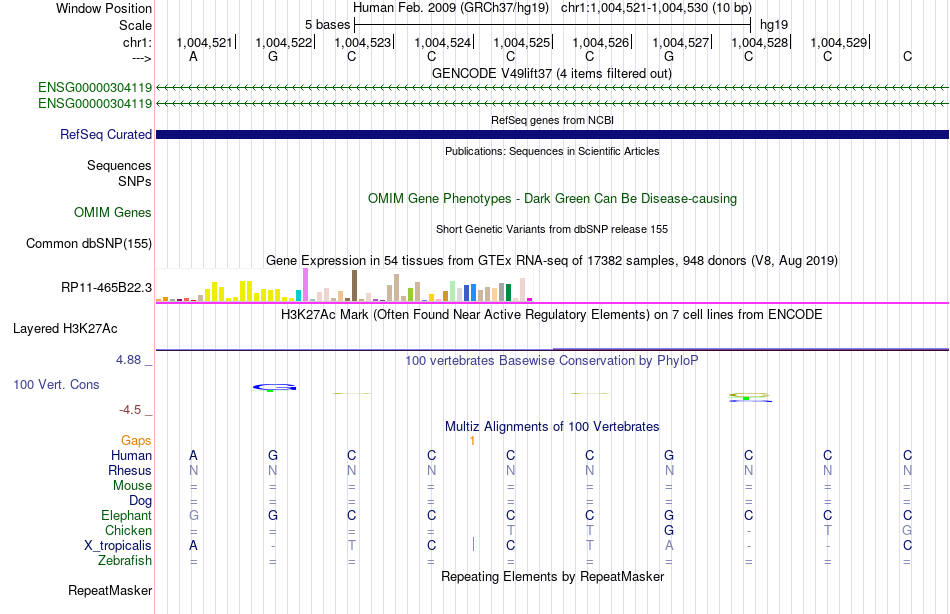Click the chr1: ruler label
The width and height of the screenshot is (950, 614).
137,42
